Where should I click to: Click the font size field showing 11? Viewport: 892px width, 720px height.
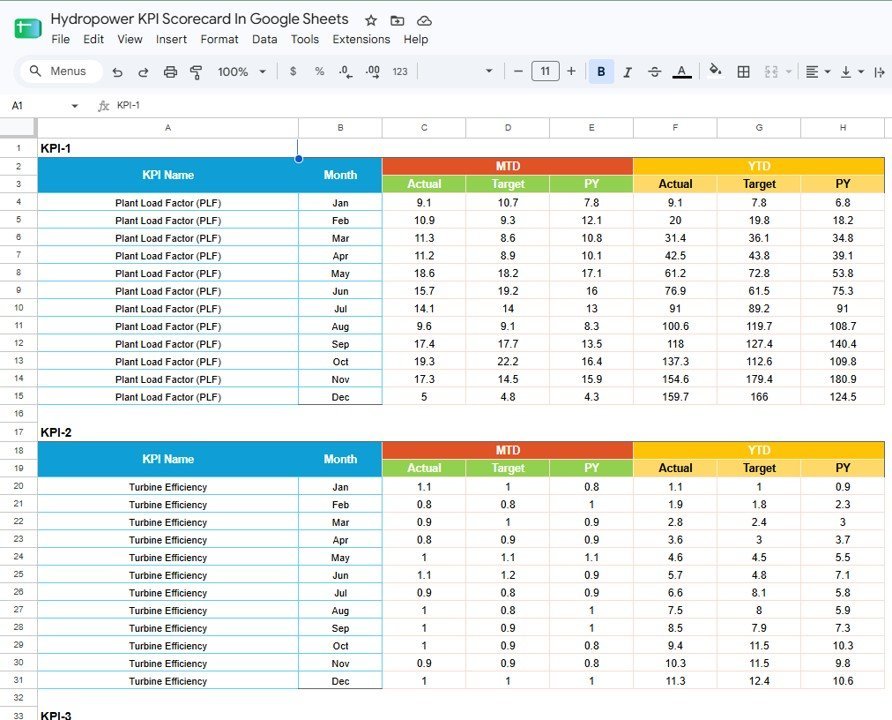[x=545, y=72]
